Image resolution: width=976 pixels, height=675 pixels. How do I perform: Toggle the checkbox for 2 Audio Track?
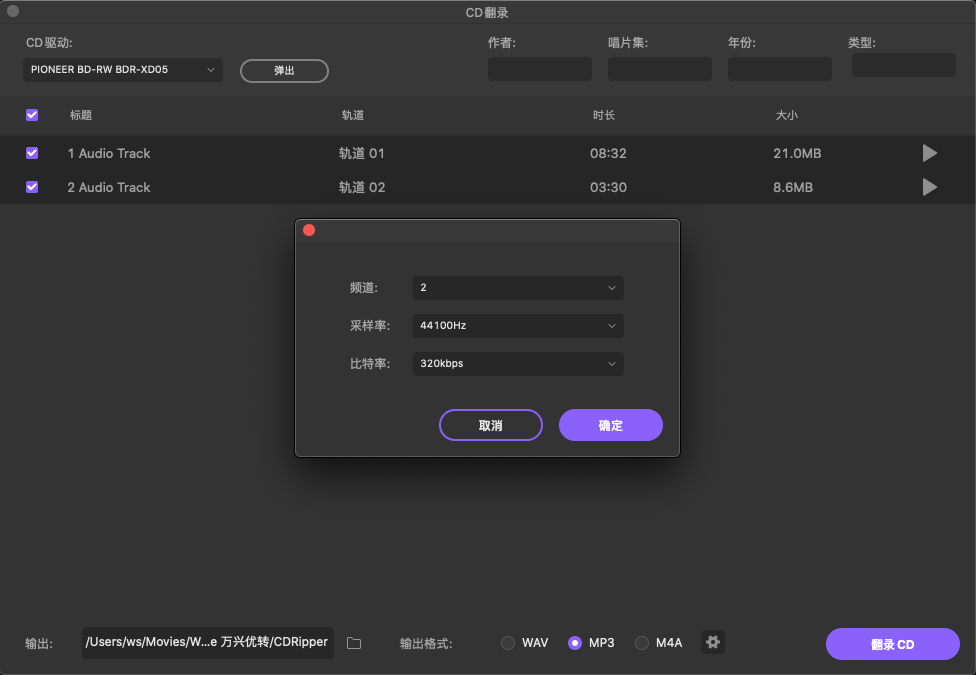[x=32, y=187]
